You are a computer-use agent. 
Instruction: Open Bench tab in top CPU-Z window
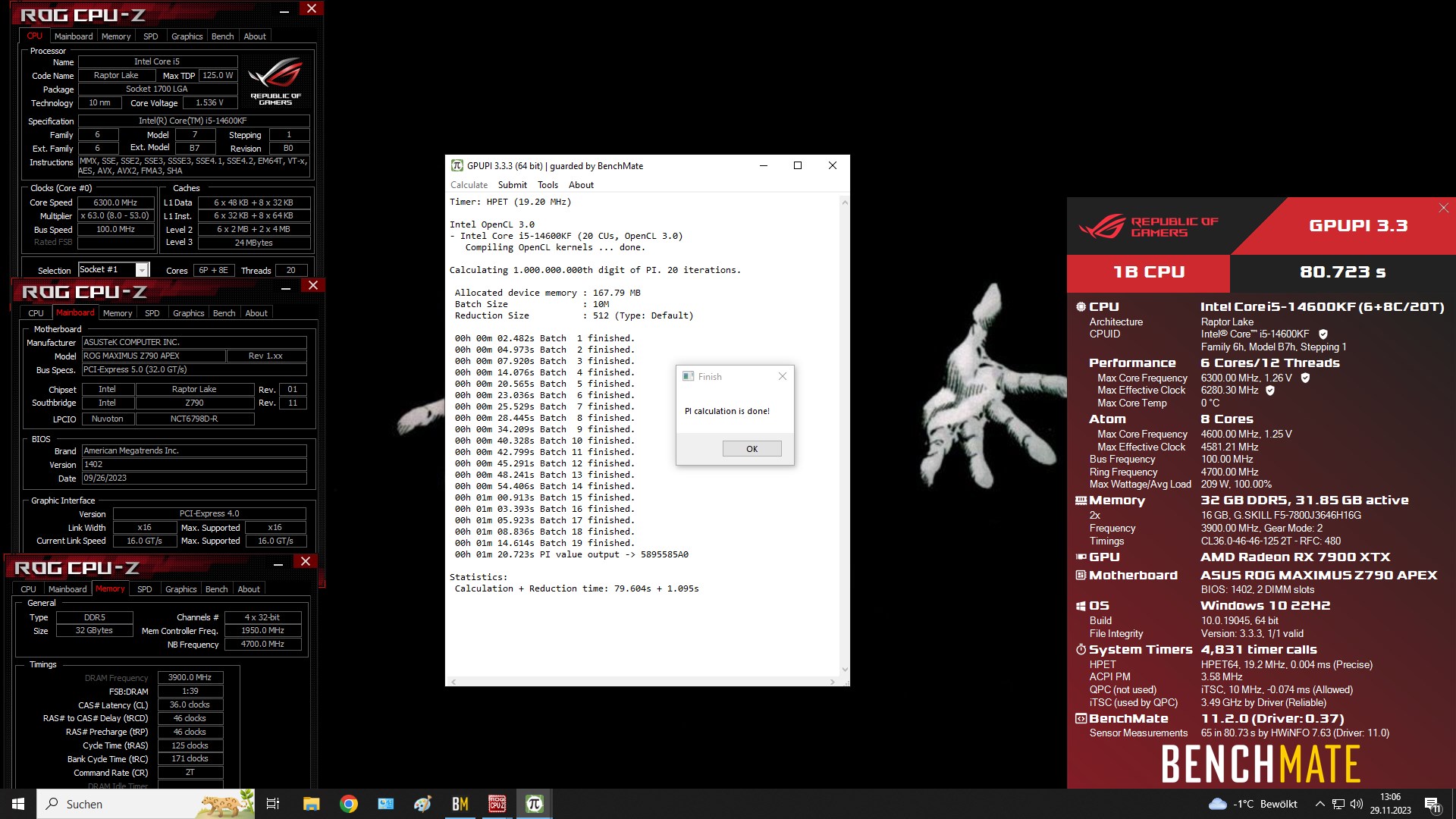223,36
